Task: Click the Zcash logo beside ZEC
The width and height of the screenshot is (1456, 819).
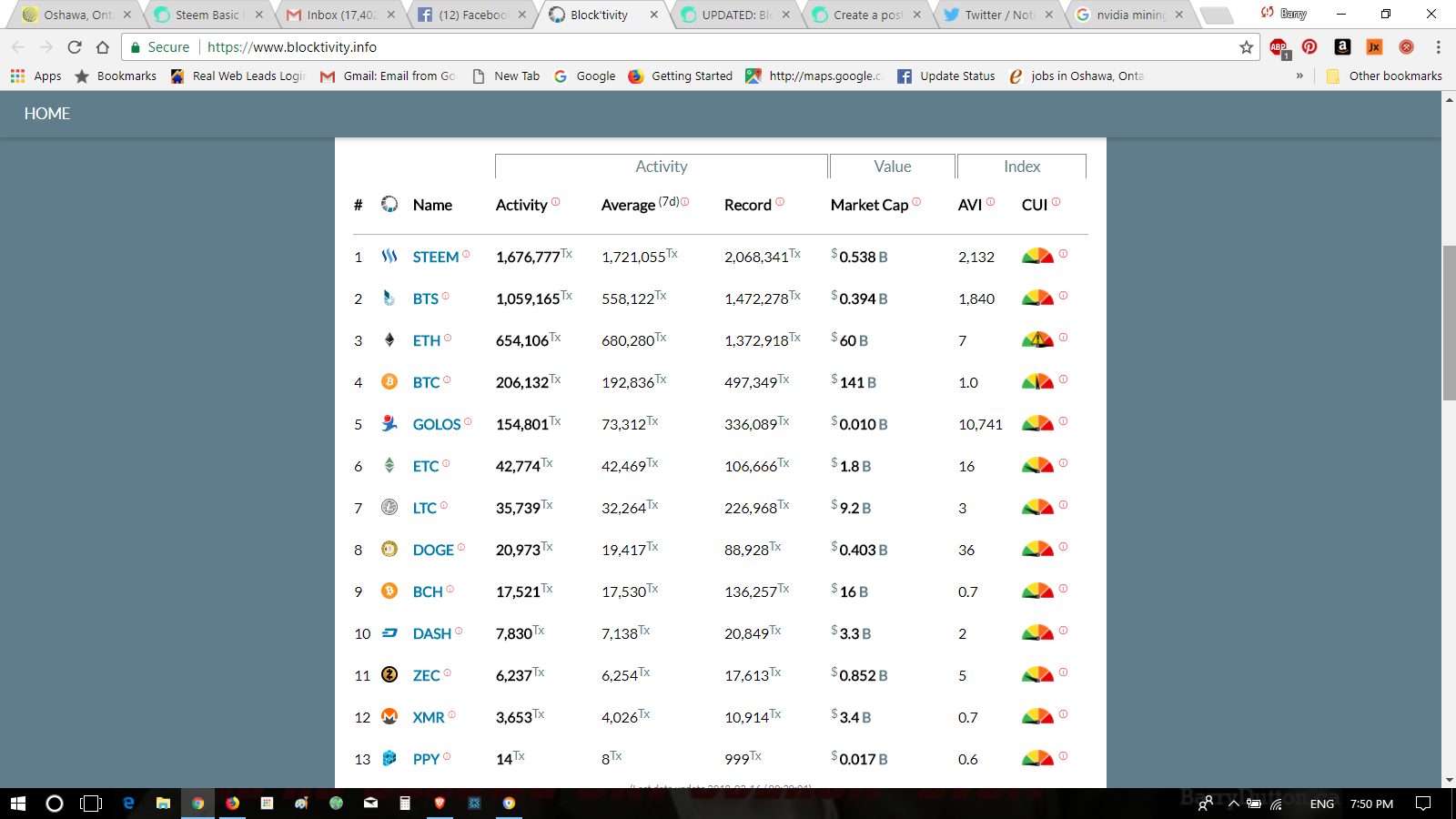Action: (x=389, y=674)
